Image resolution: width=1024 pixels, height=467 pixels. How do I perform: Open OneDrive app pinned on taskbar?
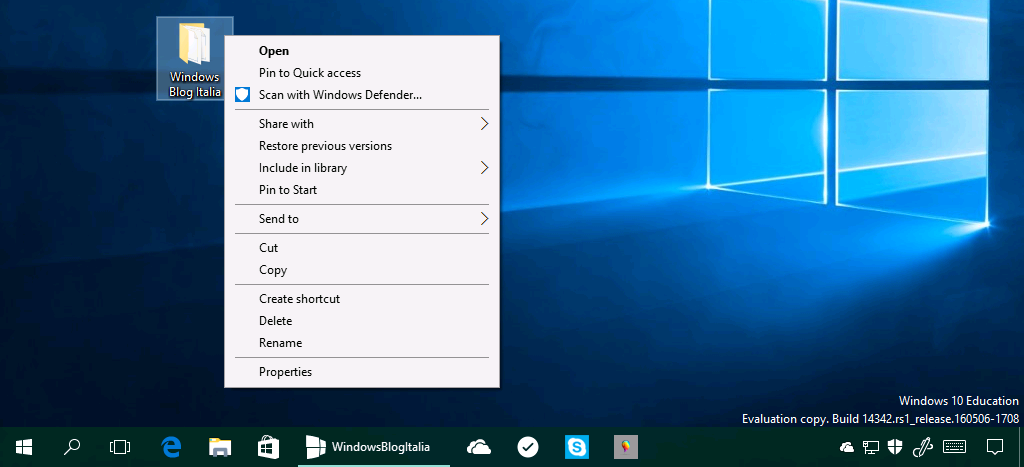(x=479, y=447)
